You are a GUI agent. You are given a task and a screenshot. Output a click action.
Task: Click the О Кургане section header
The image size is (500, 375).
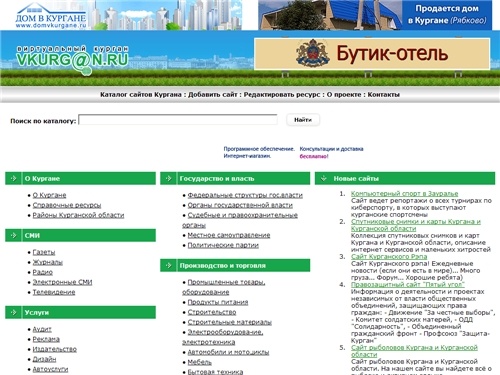pos(80,178)
